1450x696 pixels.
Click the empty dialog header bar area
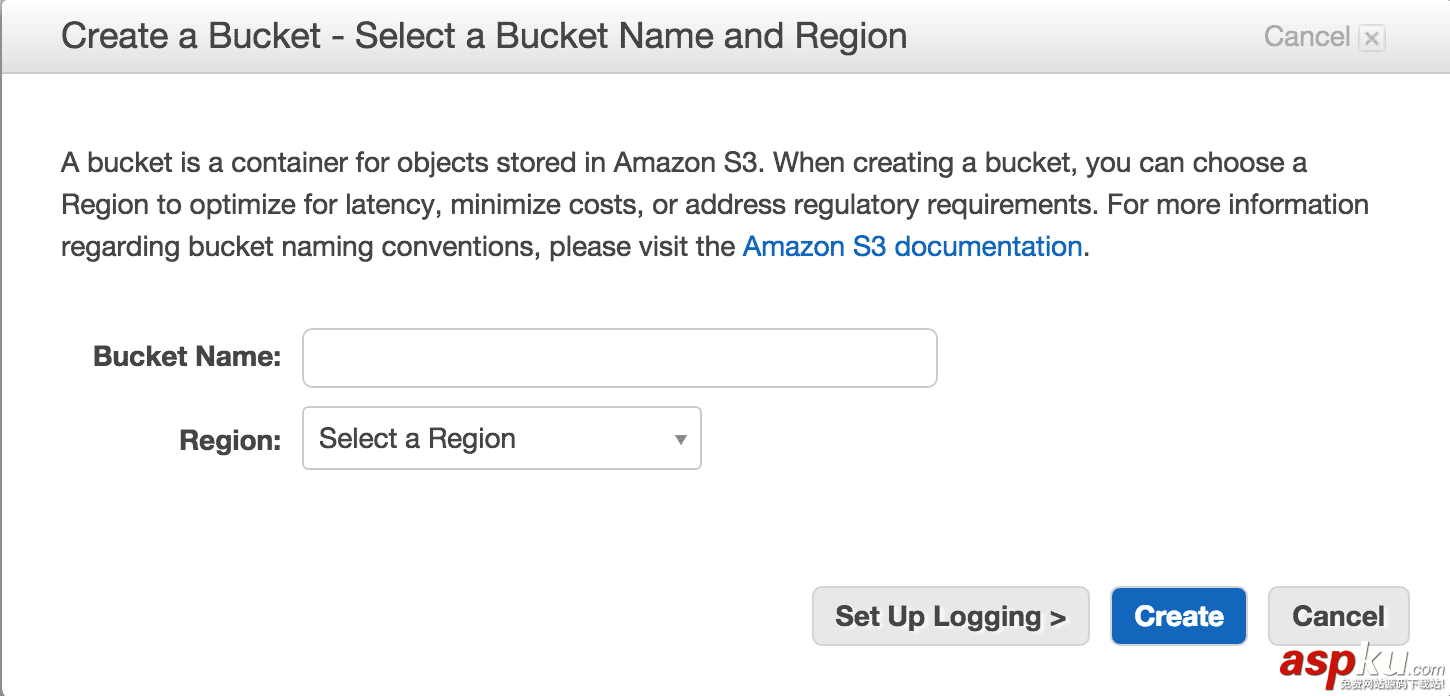coord(1080,37)
